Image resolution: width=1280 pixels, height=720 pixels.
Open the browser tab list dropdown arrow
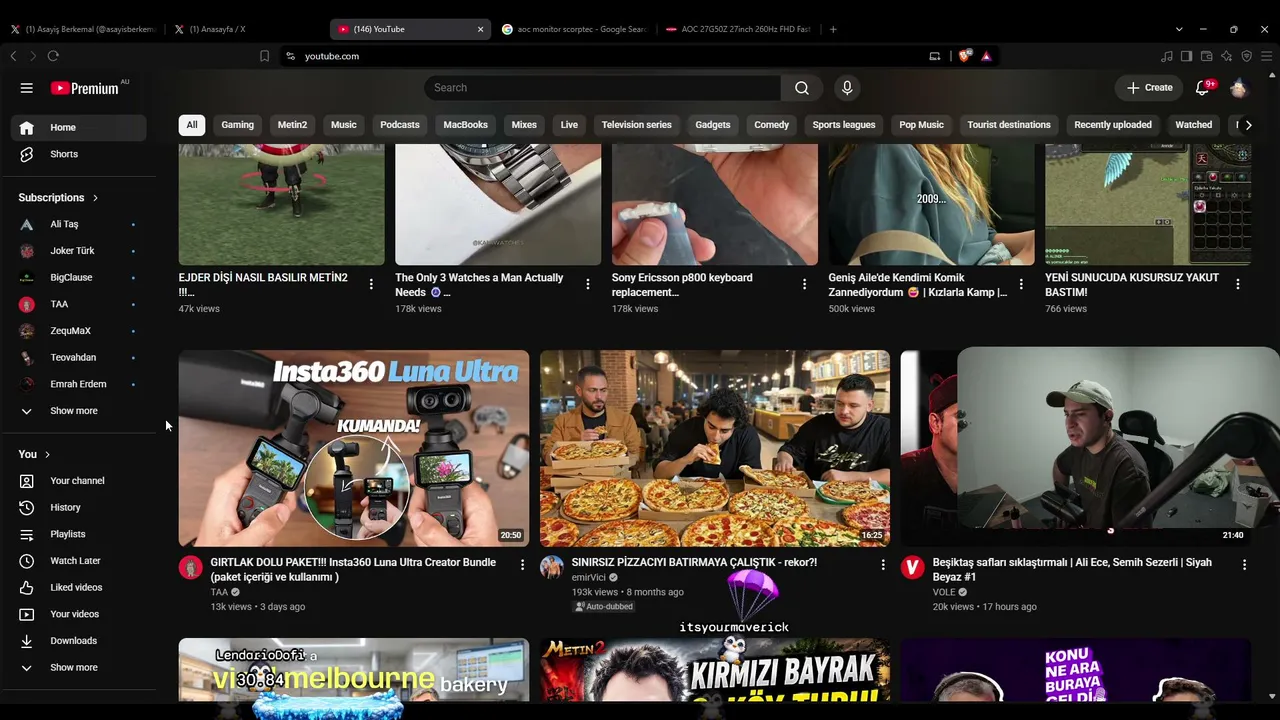coord(1179,29)
